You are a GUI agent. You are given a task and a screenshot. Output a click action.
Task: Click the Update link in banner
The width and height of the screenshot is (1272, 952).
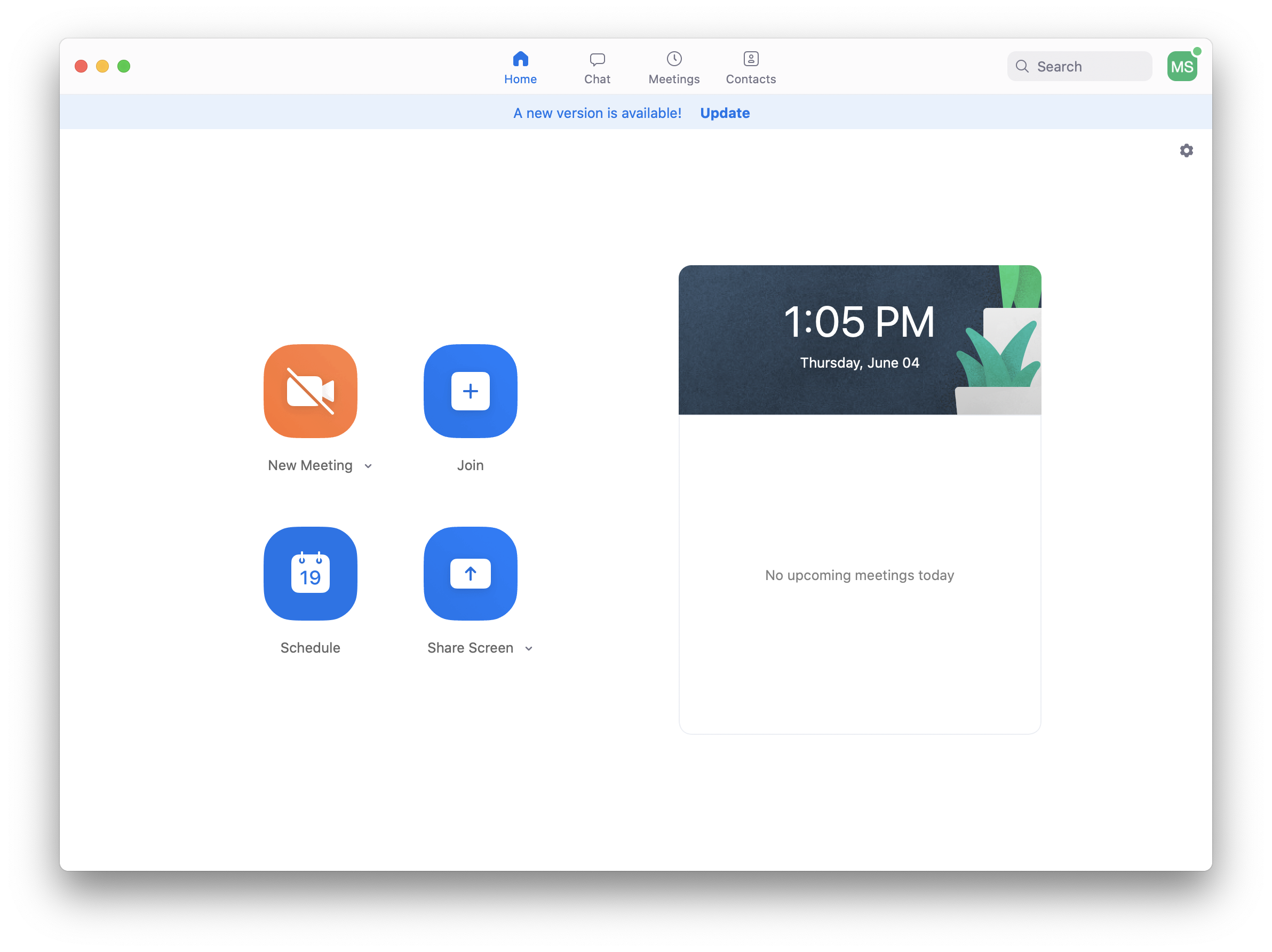(725, 113)
